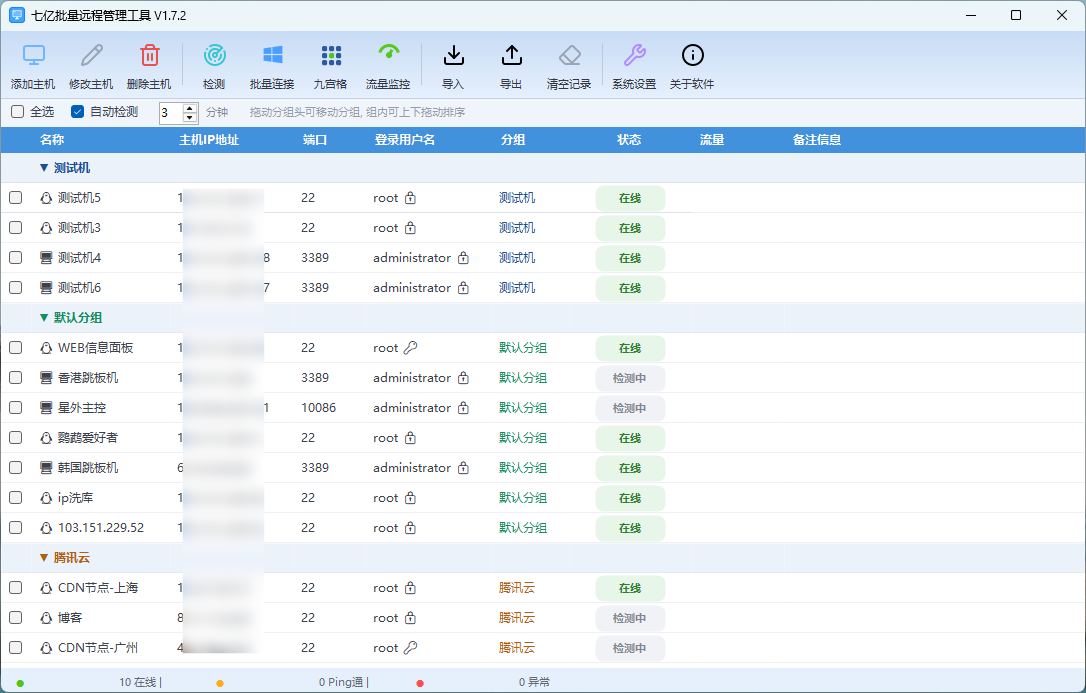Open 流量监控 traffic monitor
Screen dimensions: 1086x693
(x=388, y=55)
